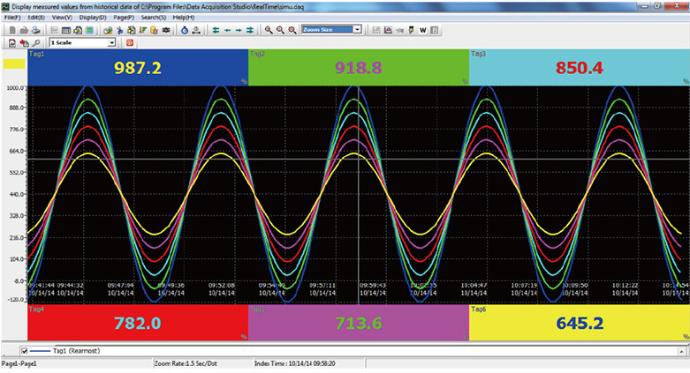
Task: Open the Search menu
Action: pyautogui.click(x=153, y=18)
